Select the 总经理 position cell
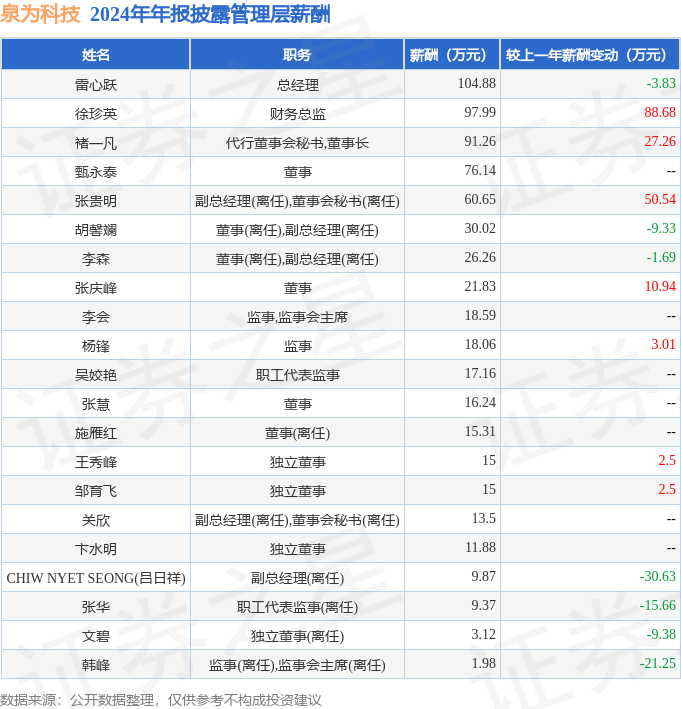Viewport: 681px width, 709px height. 297,85
